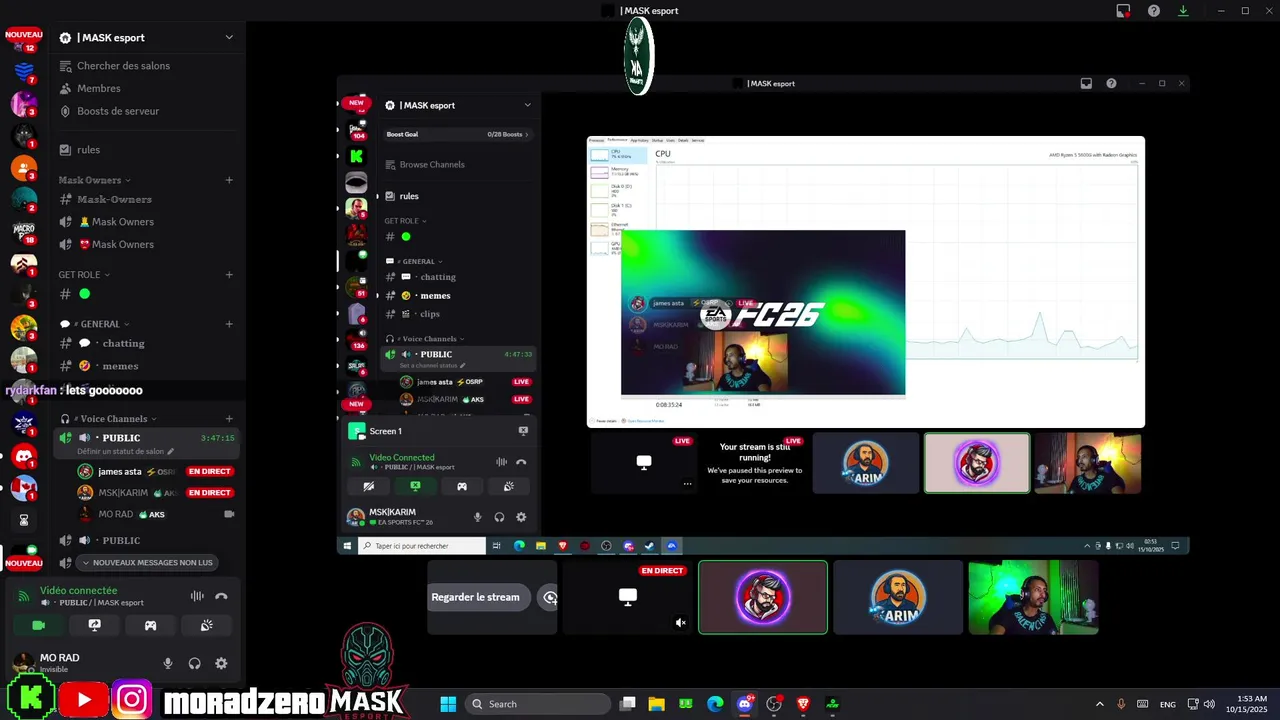Stop Screen 1 streaming in streamed window

(x=523, y=431)
